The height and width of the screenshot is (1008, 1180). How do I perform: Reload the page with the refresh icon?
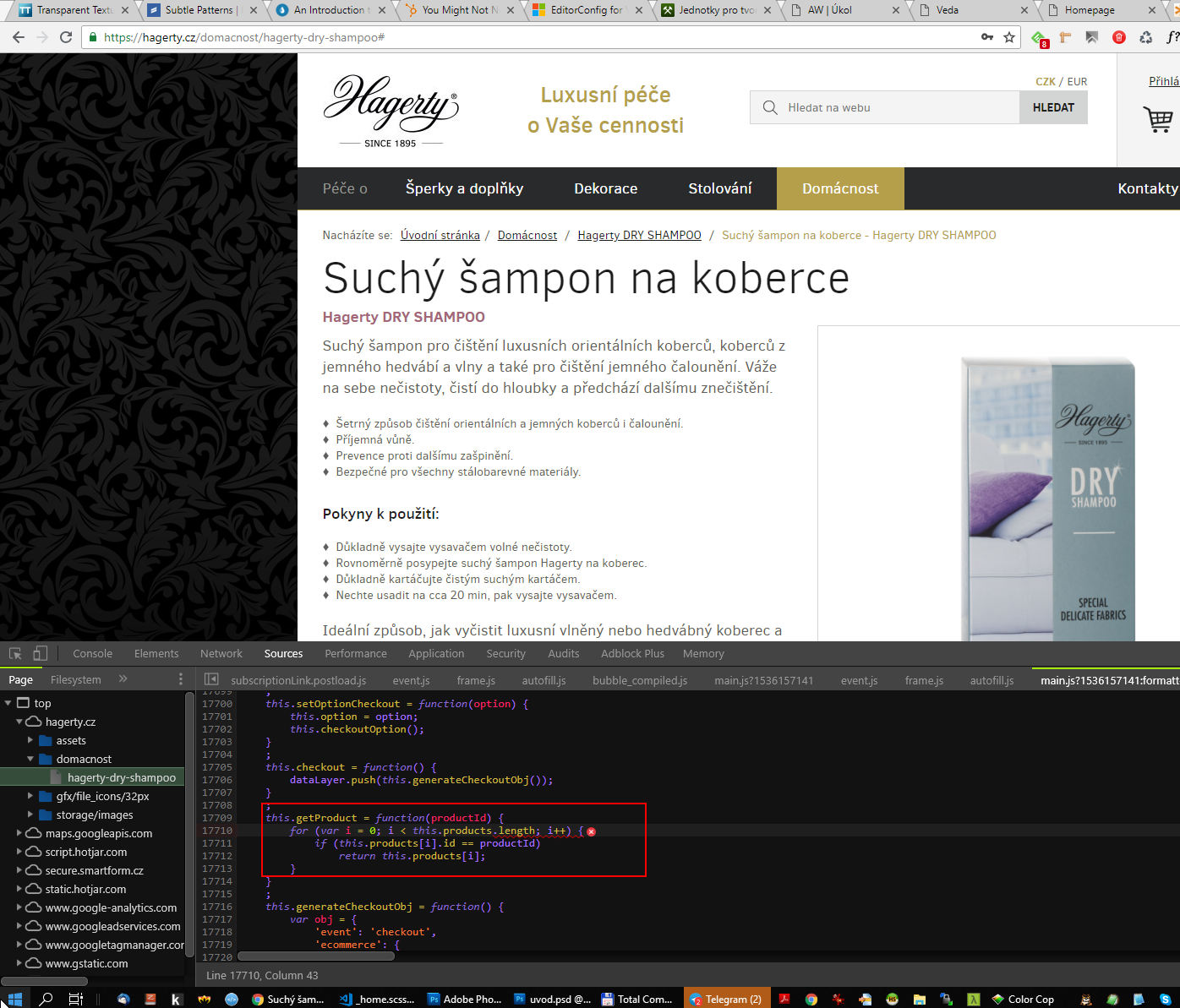[x=66, y=37]
